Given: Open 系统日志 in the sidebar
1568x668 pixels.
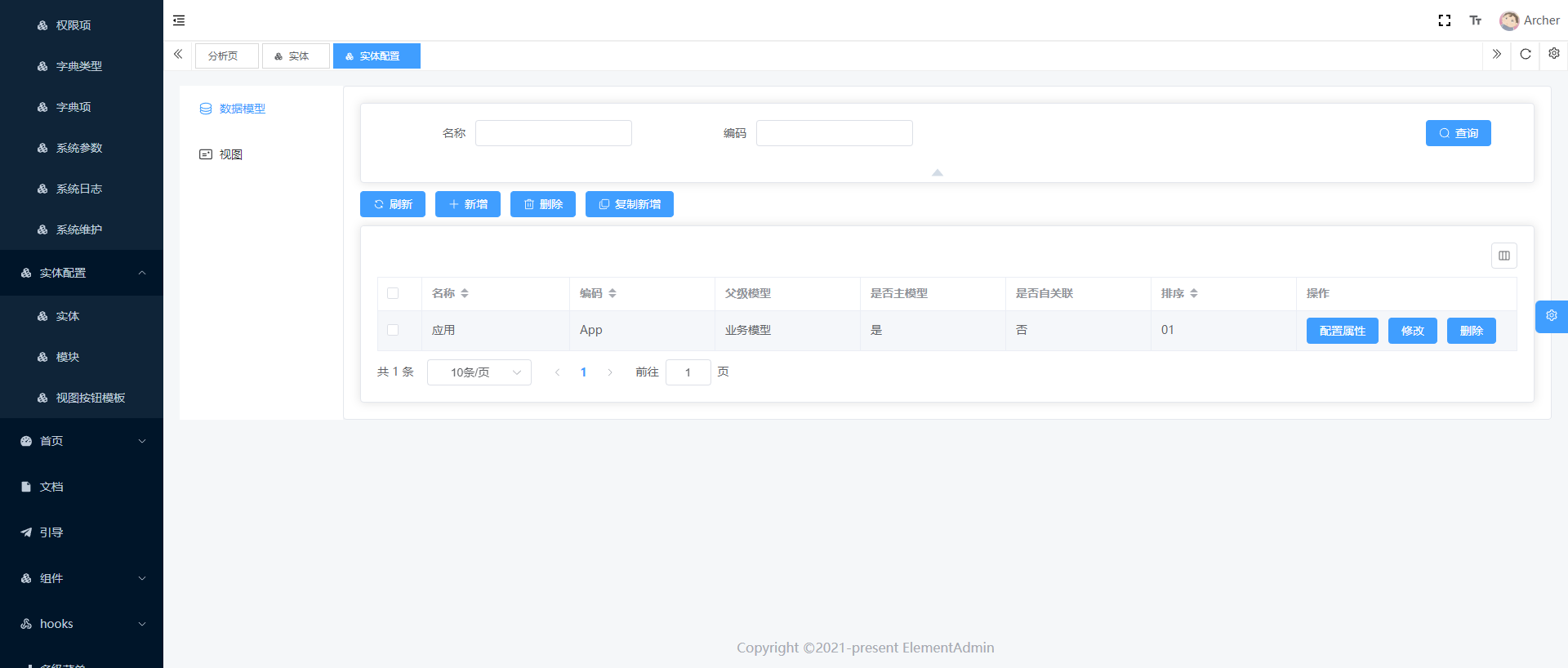Looking at the screenshot, I should [x=82, y=189].
